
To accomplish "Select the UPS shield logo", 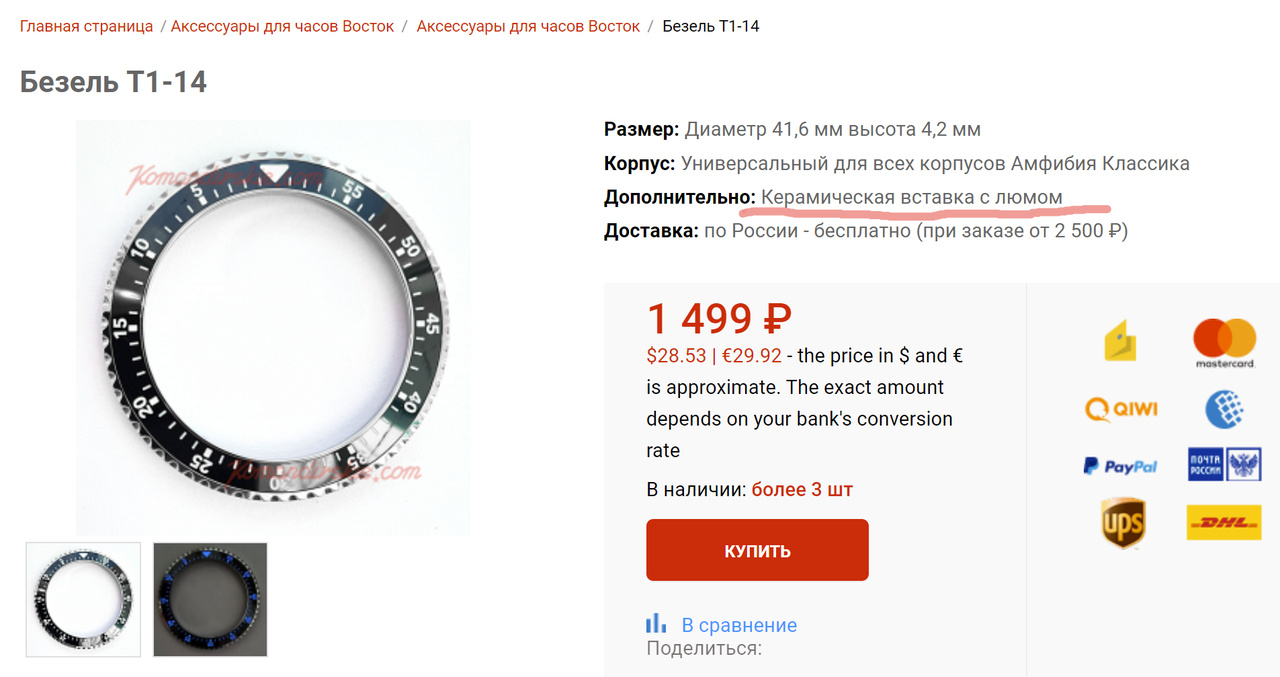I will pos(1122,522).
